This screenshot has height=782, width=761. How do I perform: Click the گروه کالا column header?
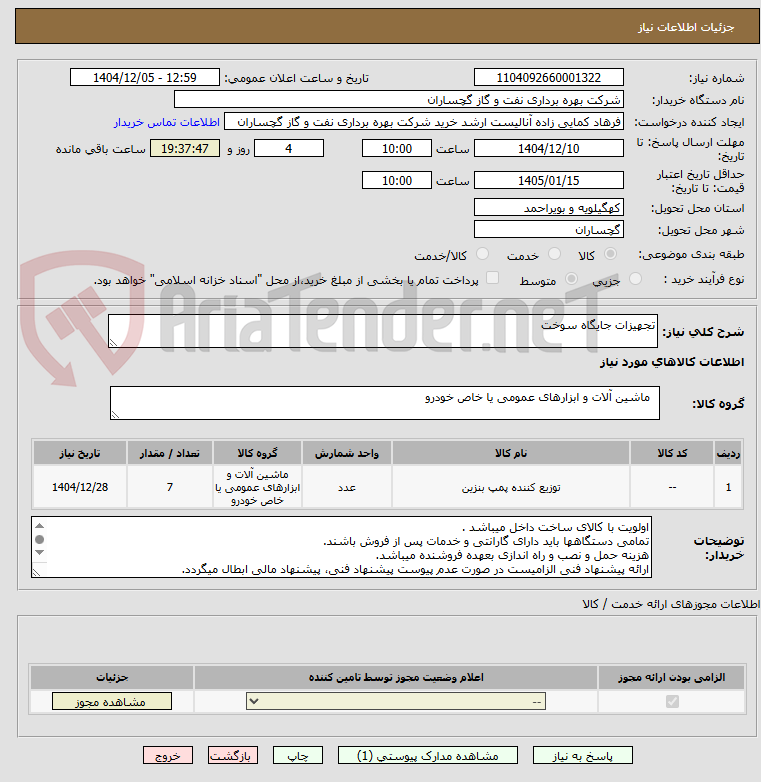click(x=257, y=453)
